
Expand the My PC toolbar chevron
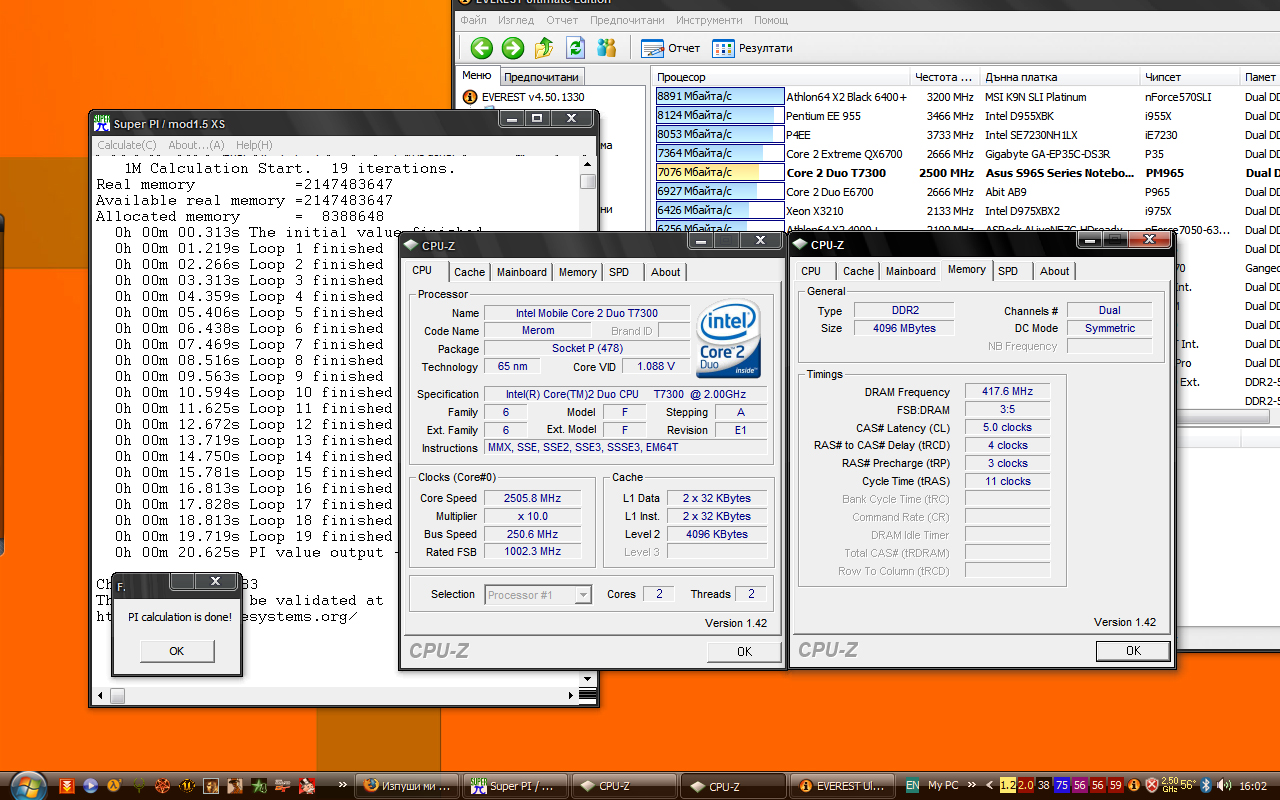[x=970, y=785]
